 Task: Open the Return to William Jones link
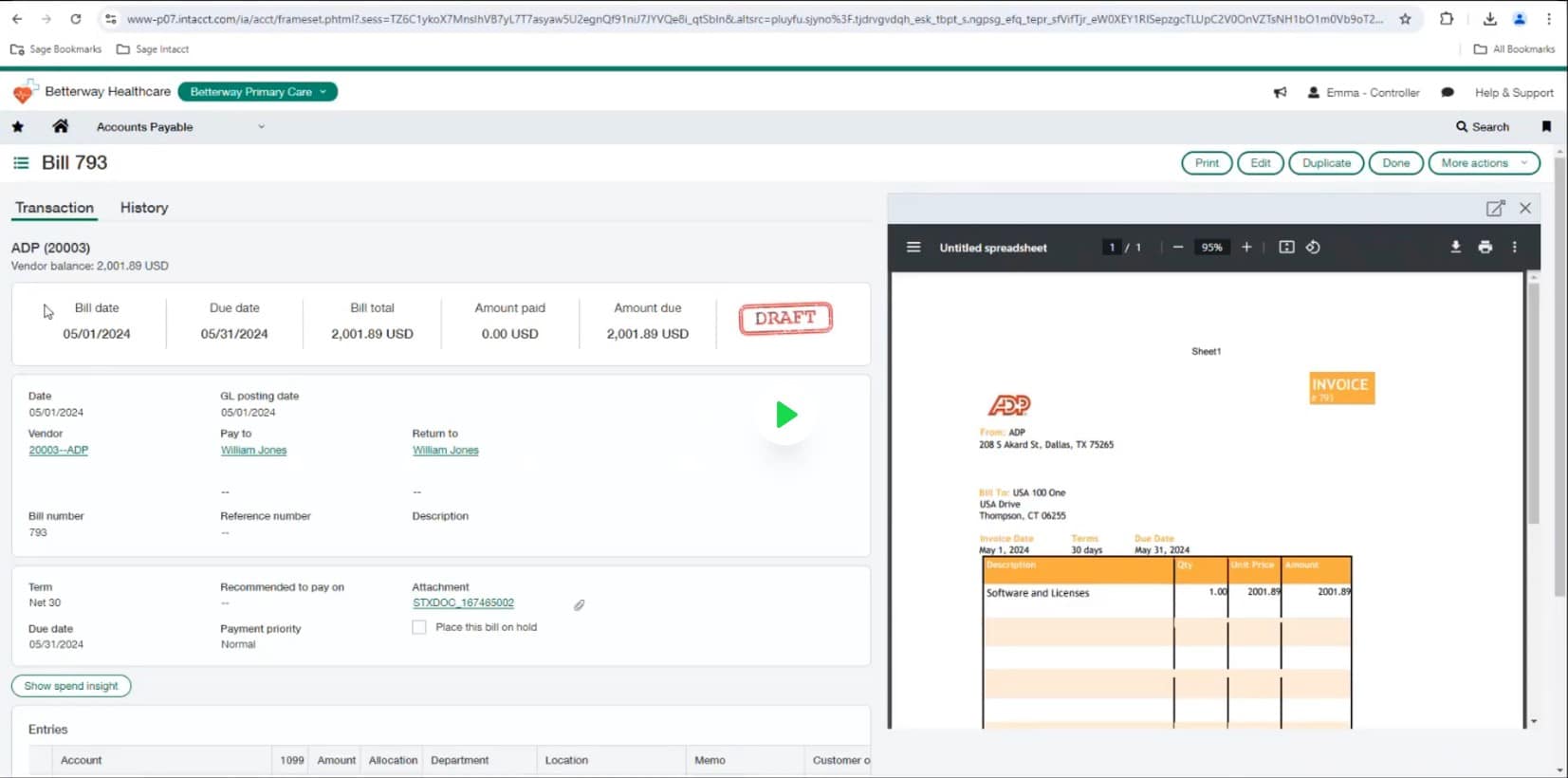[445, 451]
